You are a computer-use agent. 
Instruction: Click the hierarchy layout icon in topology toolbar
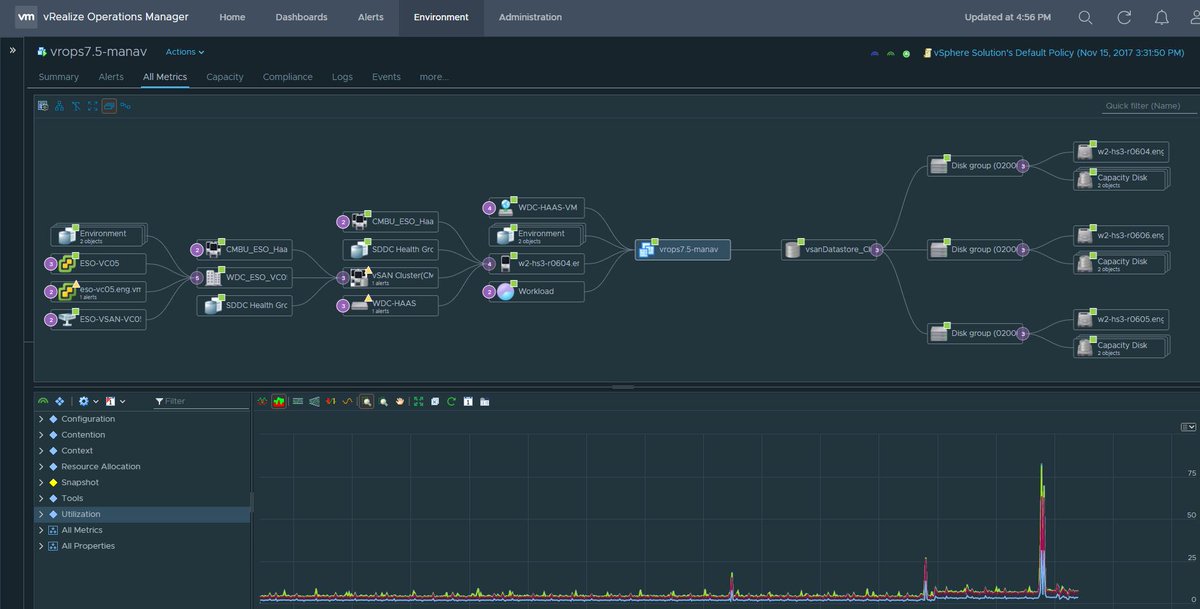pos(59,105)
